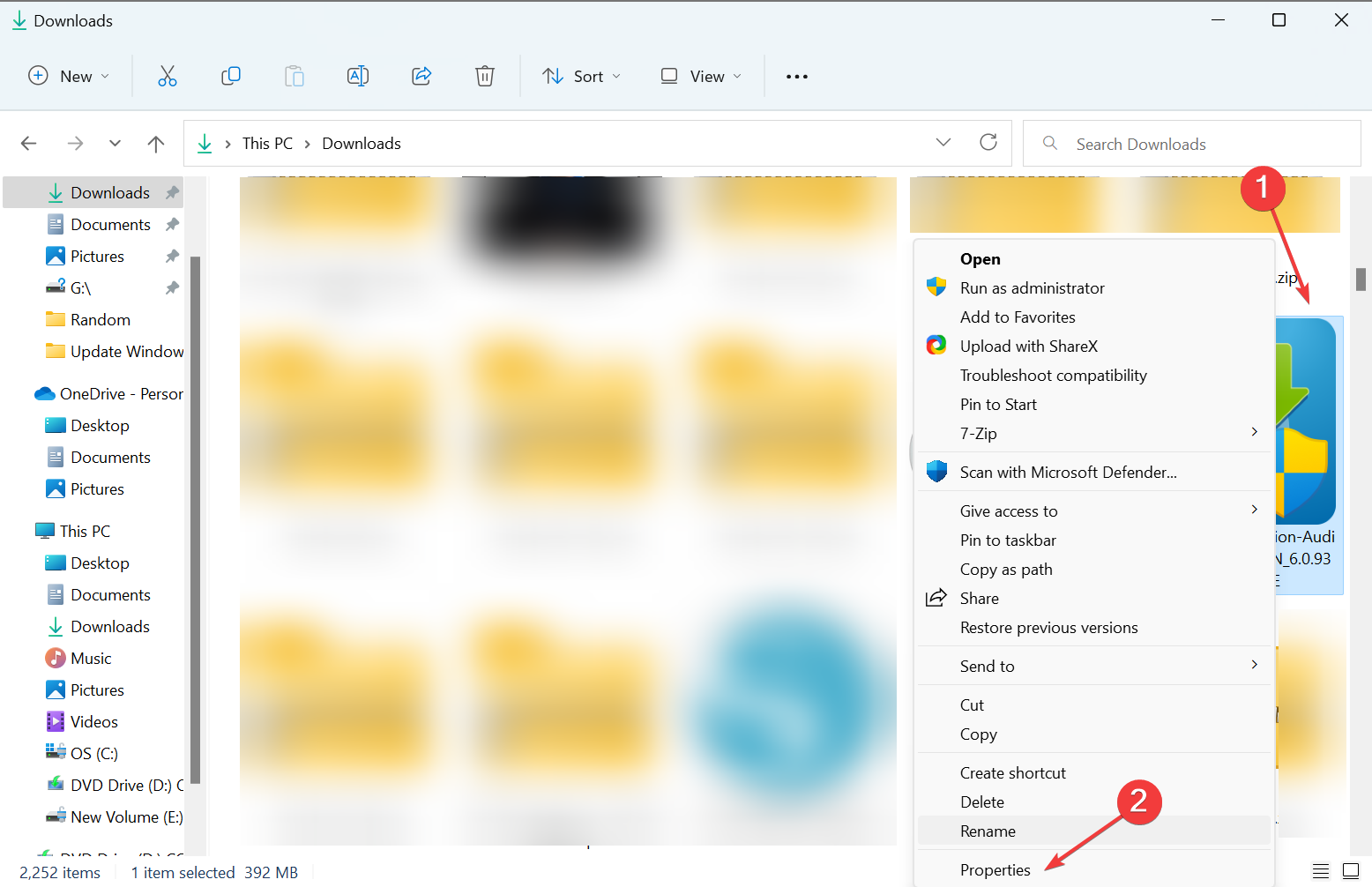Click the Cut scissors icon in toolbar
The image size is (1372, 887).
click(168, 76)
